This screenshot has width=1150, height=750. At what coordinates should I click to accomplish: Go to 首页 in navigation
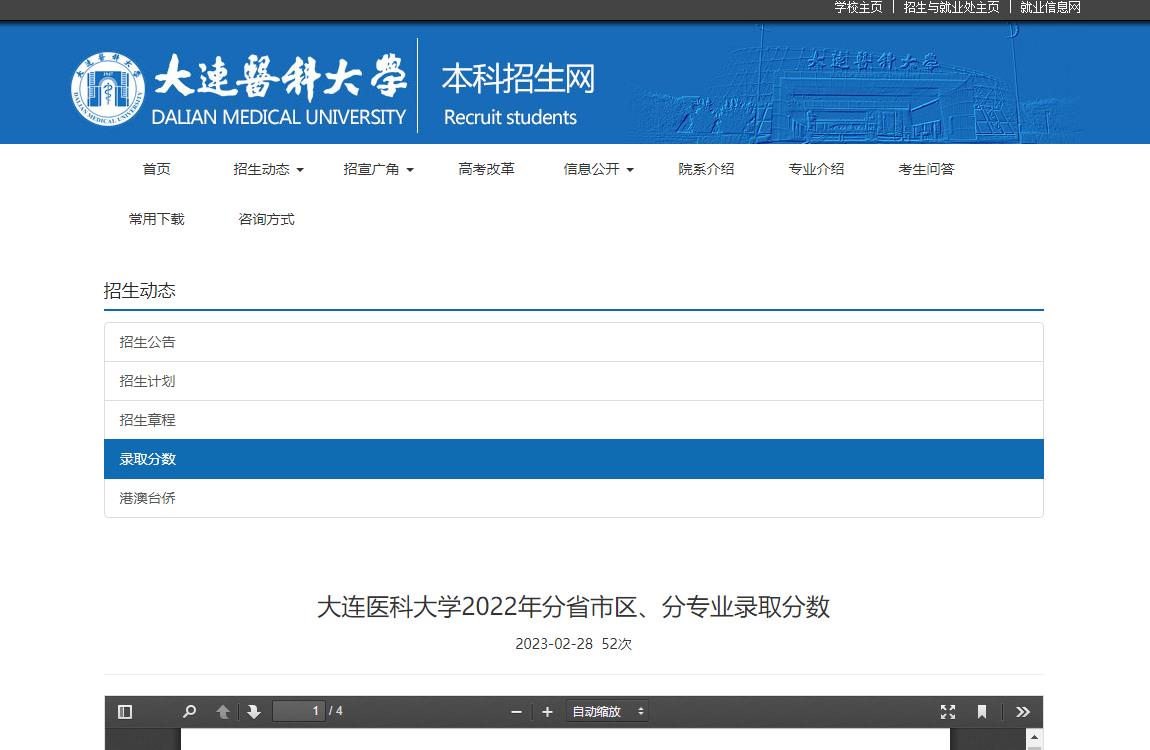(x=156, y=169)
